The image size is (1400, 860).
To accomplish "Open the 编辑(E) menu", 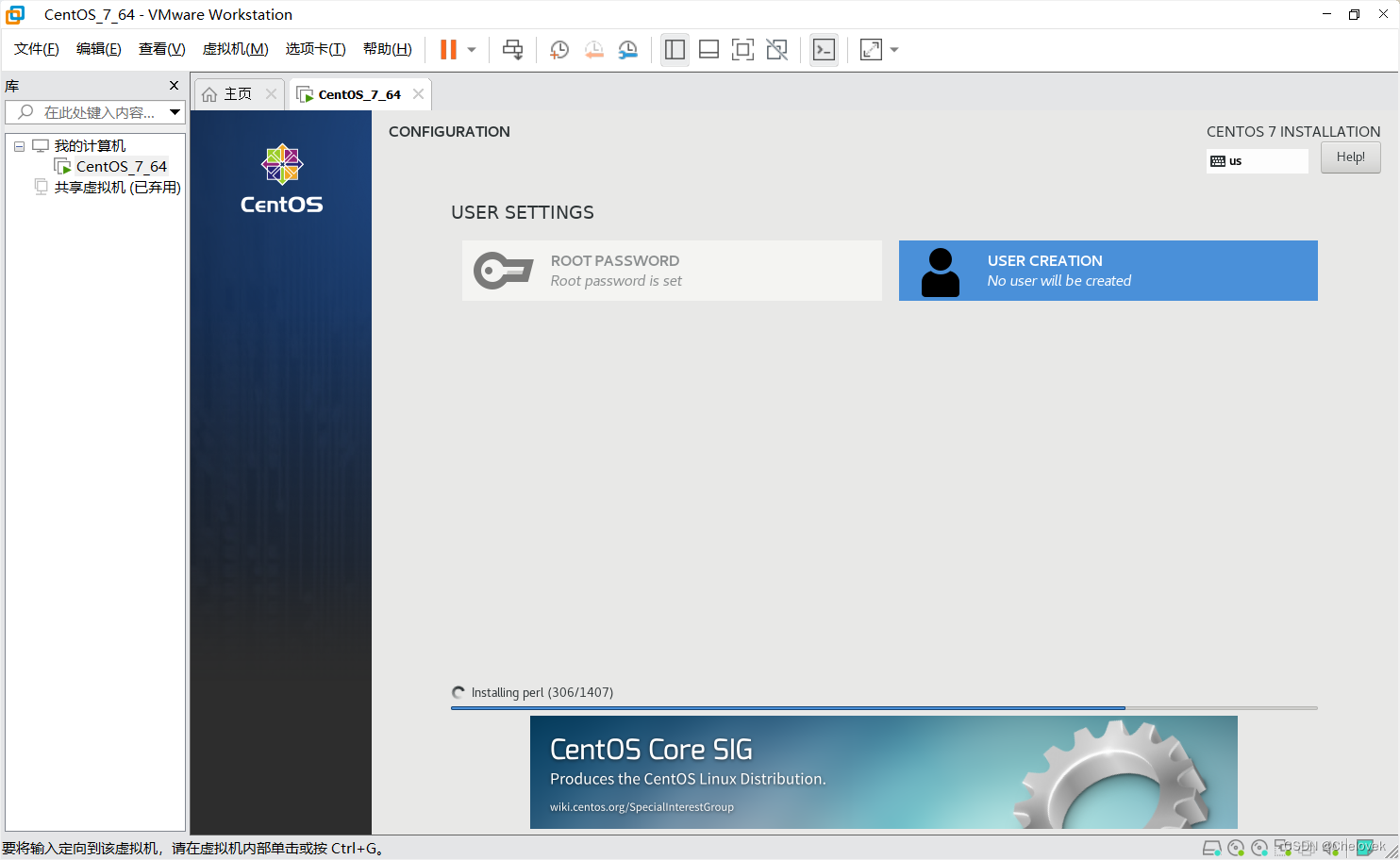I will coord(99,49).
